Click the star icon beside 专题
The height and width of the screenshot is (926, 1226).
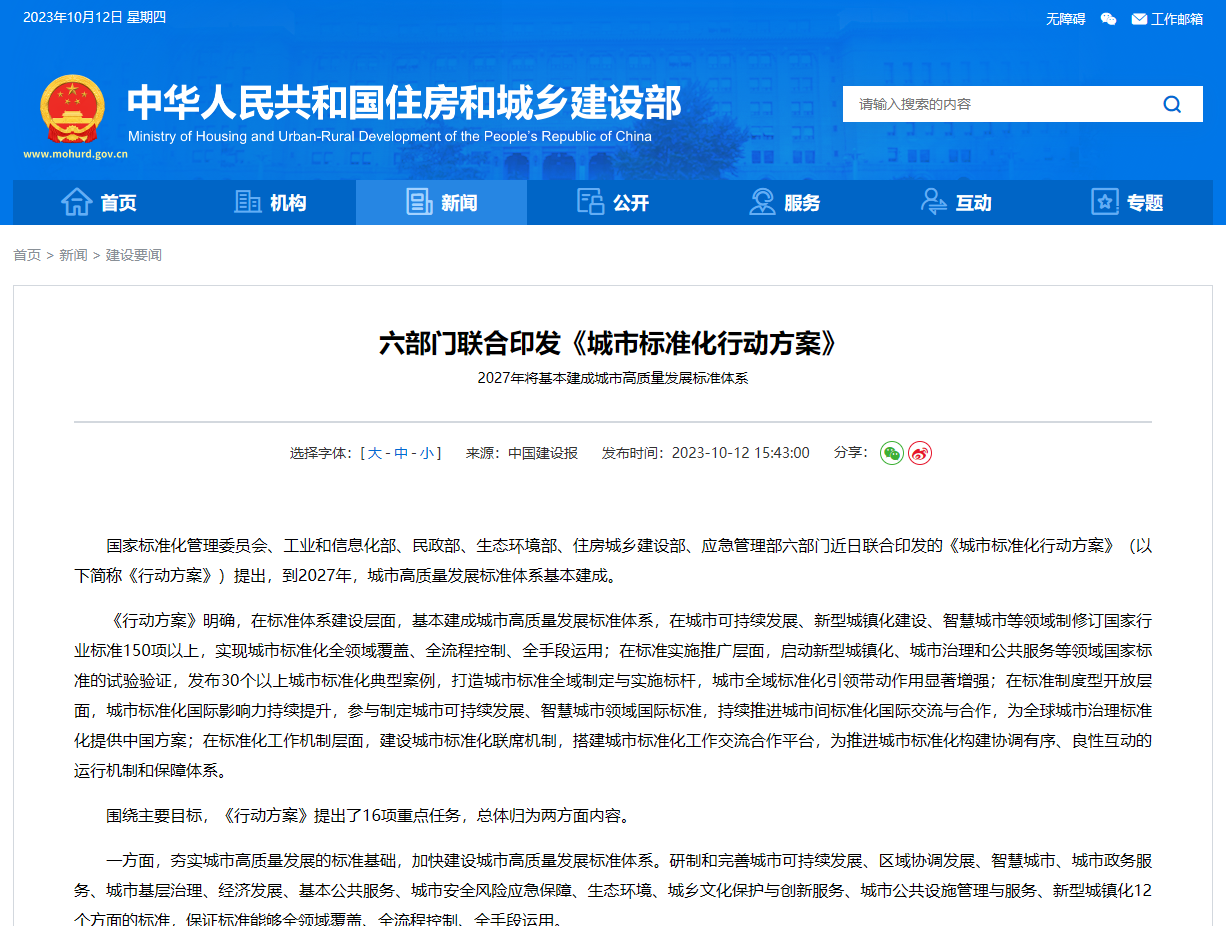1104,202
